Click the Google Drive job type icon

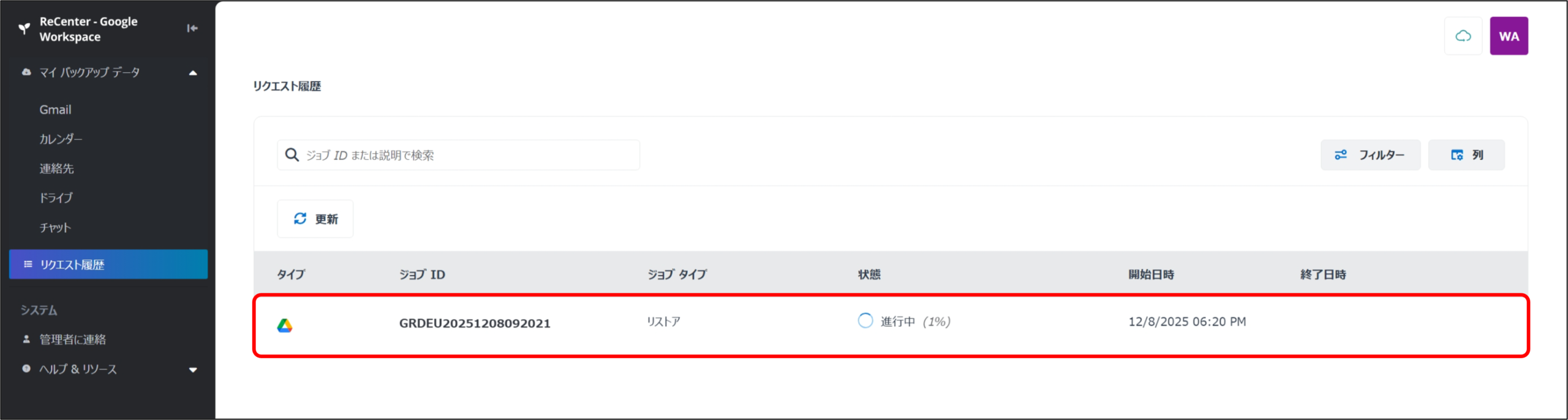(x=285, y=326)
